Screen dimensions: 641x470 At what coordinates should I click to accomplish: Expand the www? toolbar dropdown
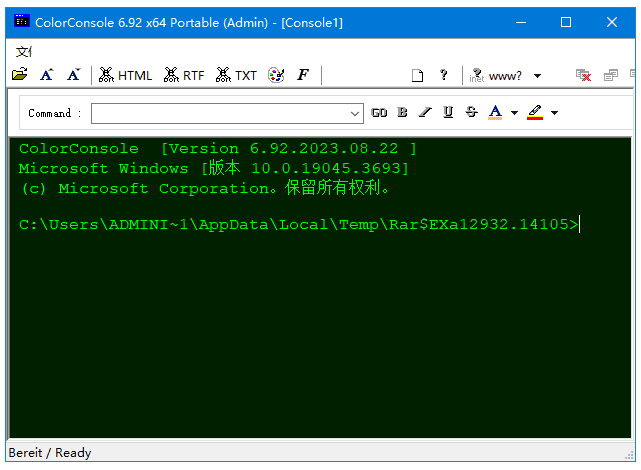pos(537,76)
